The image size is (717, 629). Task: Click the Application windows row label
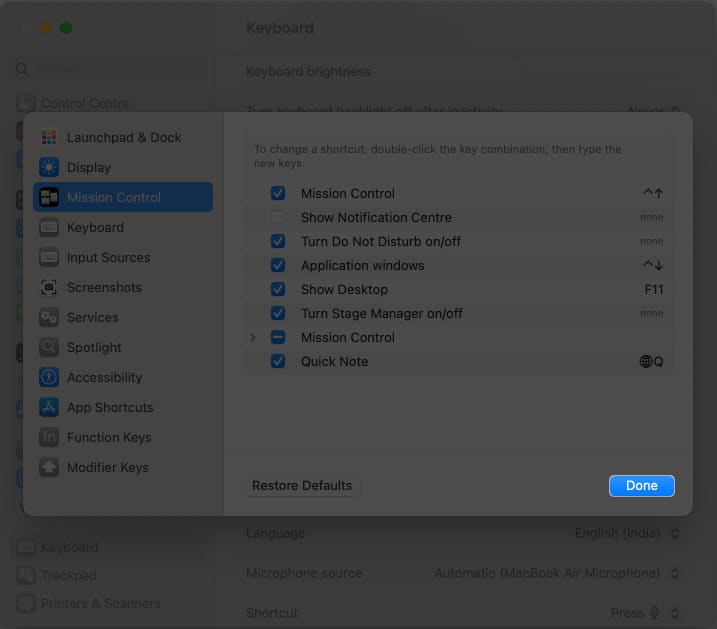tap(363, 265)
